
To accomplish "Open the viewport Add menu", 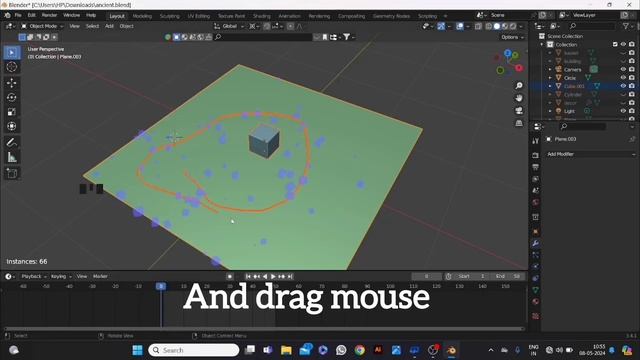I will 109,26.
